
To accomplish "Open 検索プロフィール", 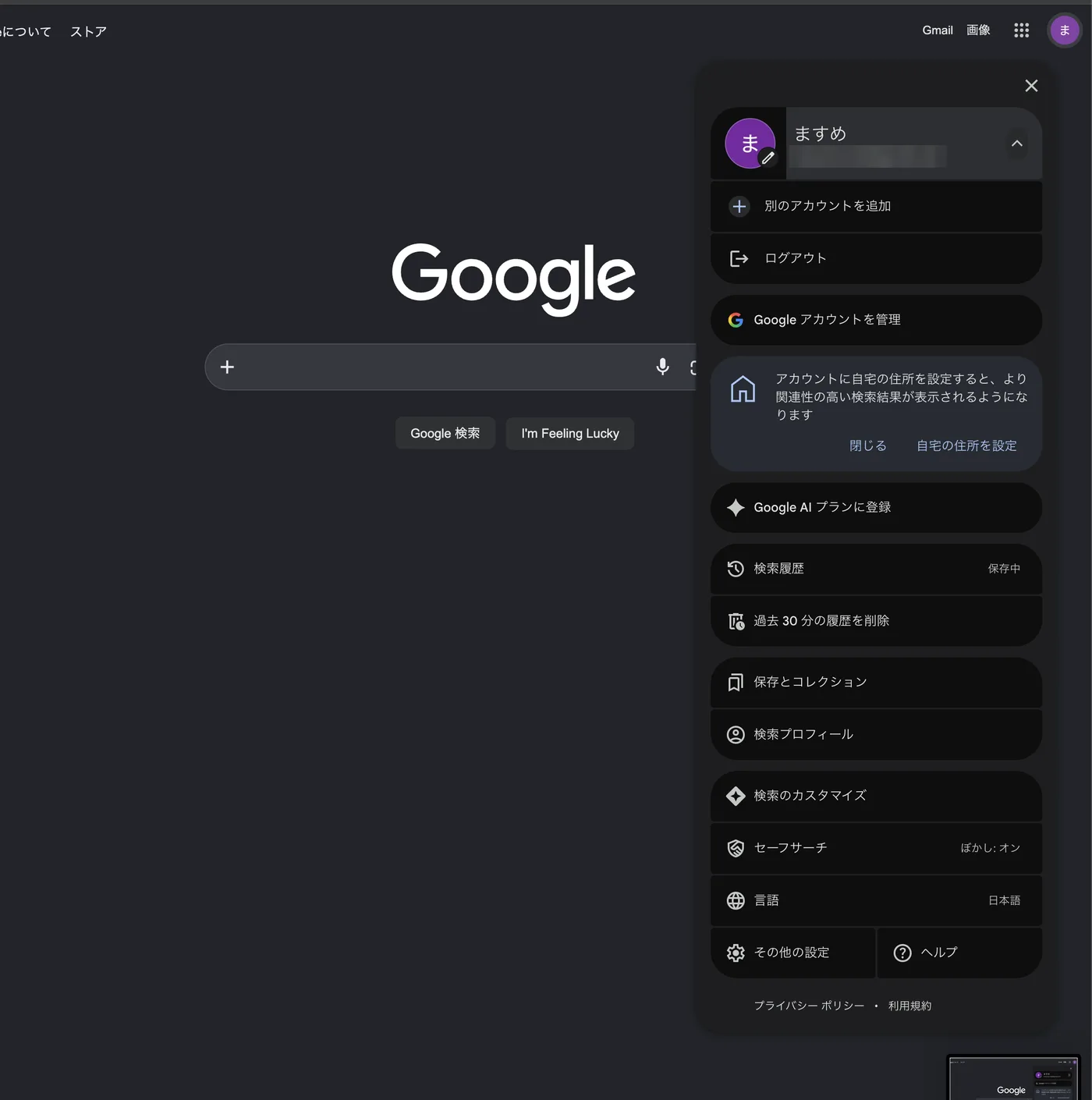I will pos(876,735).
